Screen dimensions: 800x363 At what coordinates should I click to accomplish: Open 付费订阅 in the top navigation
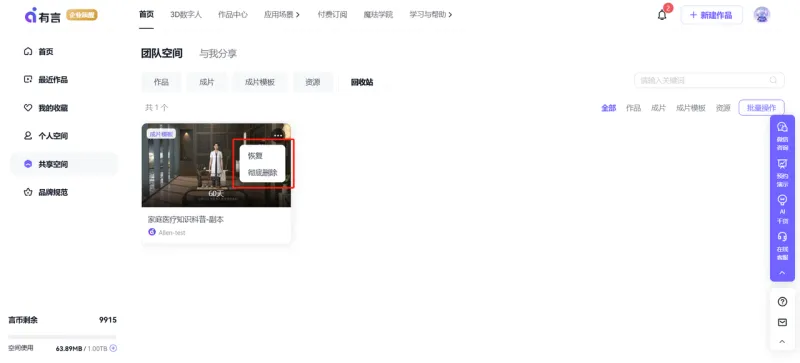point(332,15)
